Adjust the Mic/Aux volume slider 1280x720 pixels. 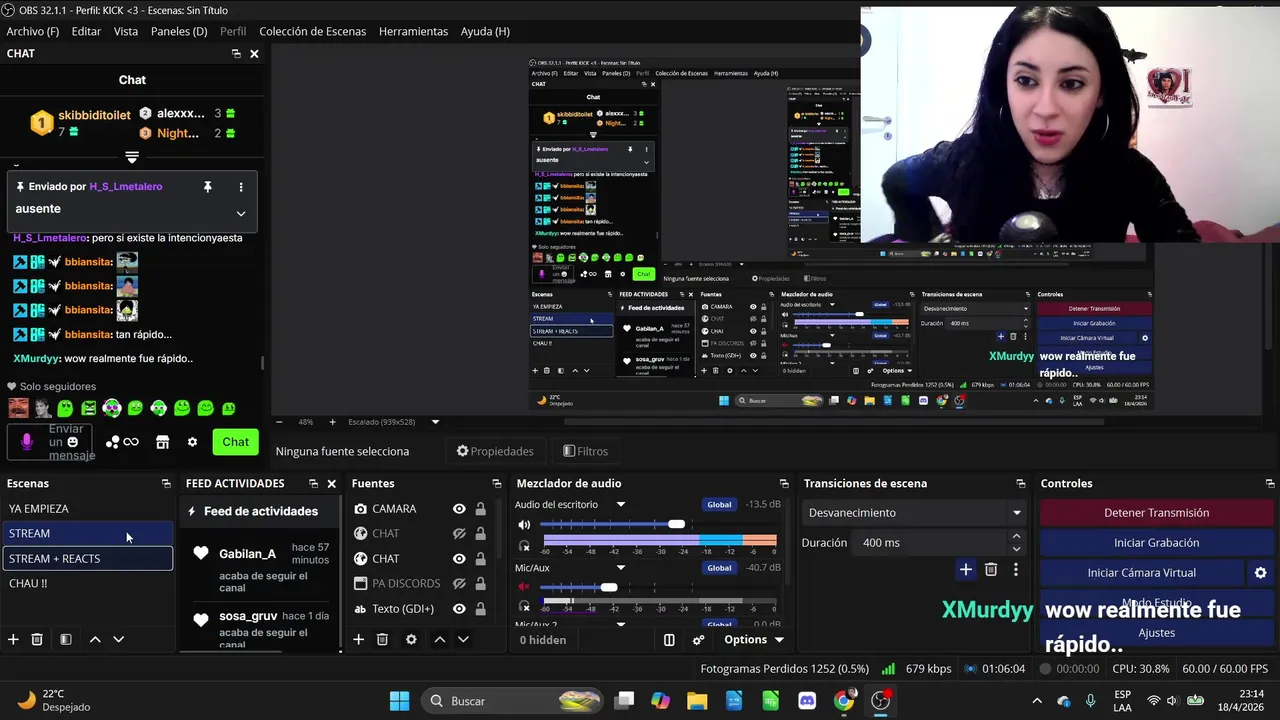[x=609, y=587]
